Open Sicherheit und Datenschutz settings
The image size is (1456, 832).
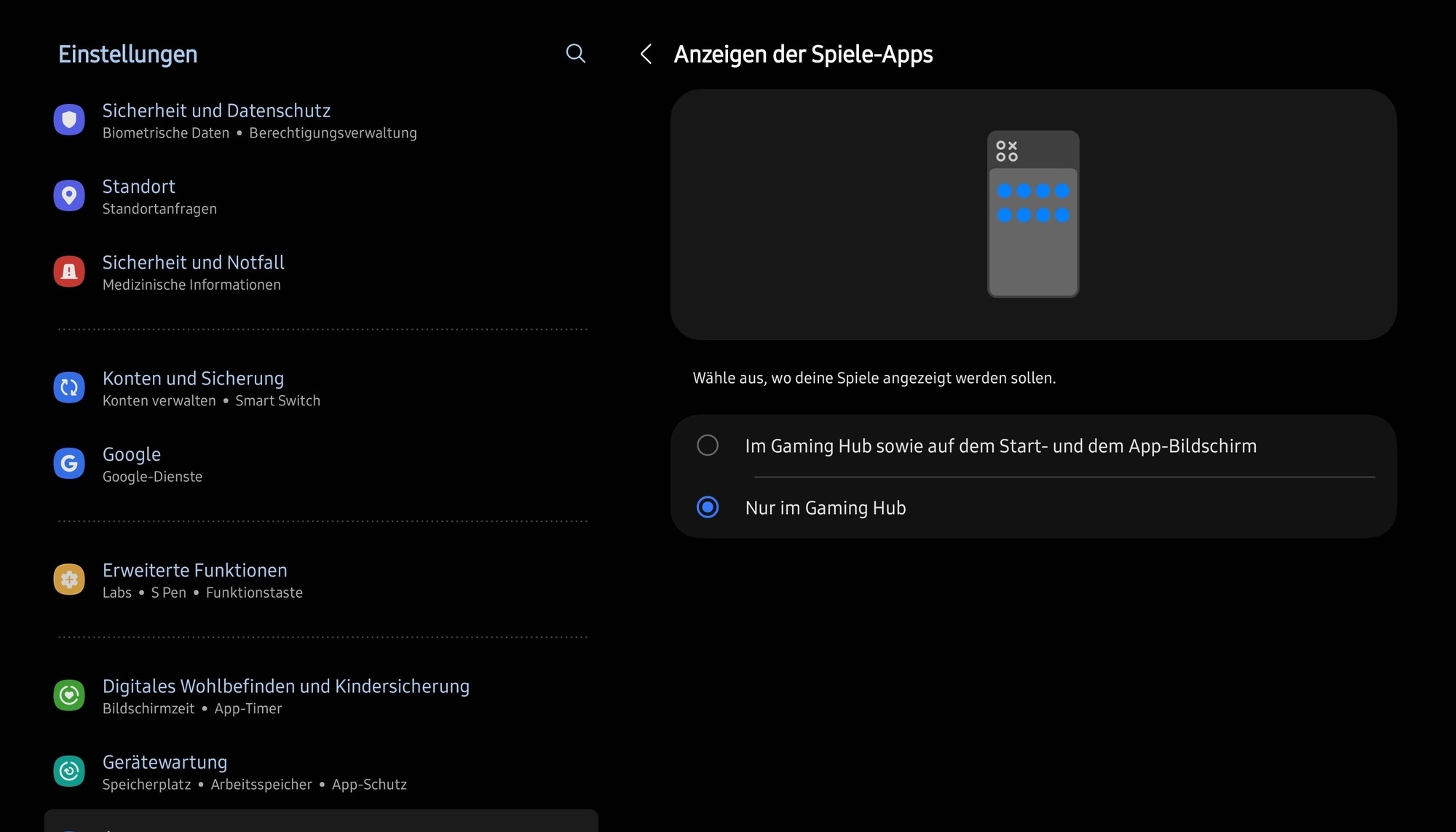coord(216,111)
